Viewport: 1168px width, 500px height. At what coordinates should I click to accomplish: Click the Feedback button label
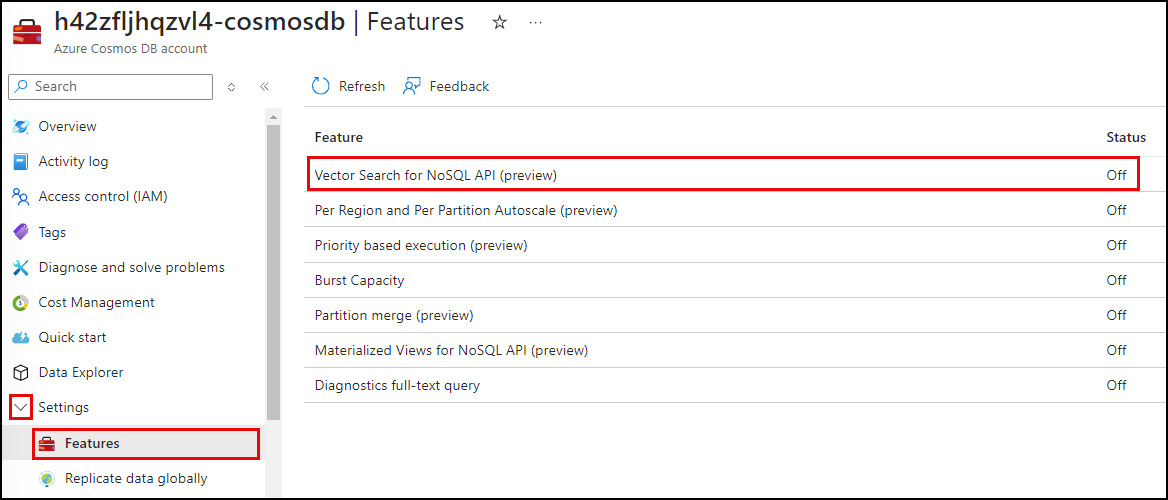[459, 86]
